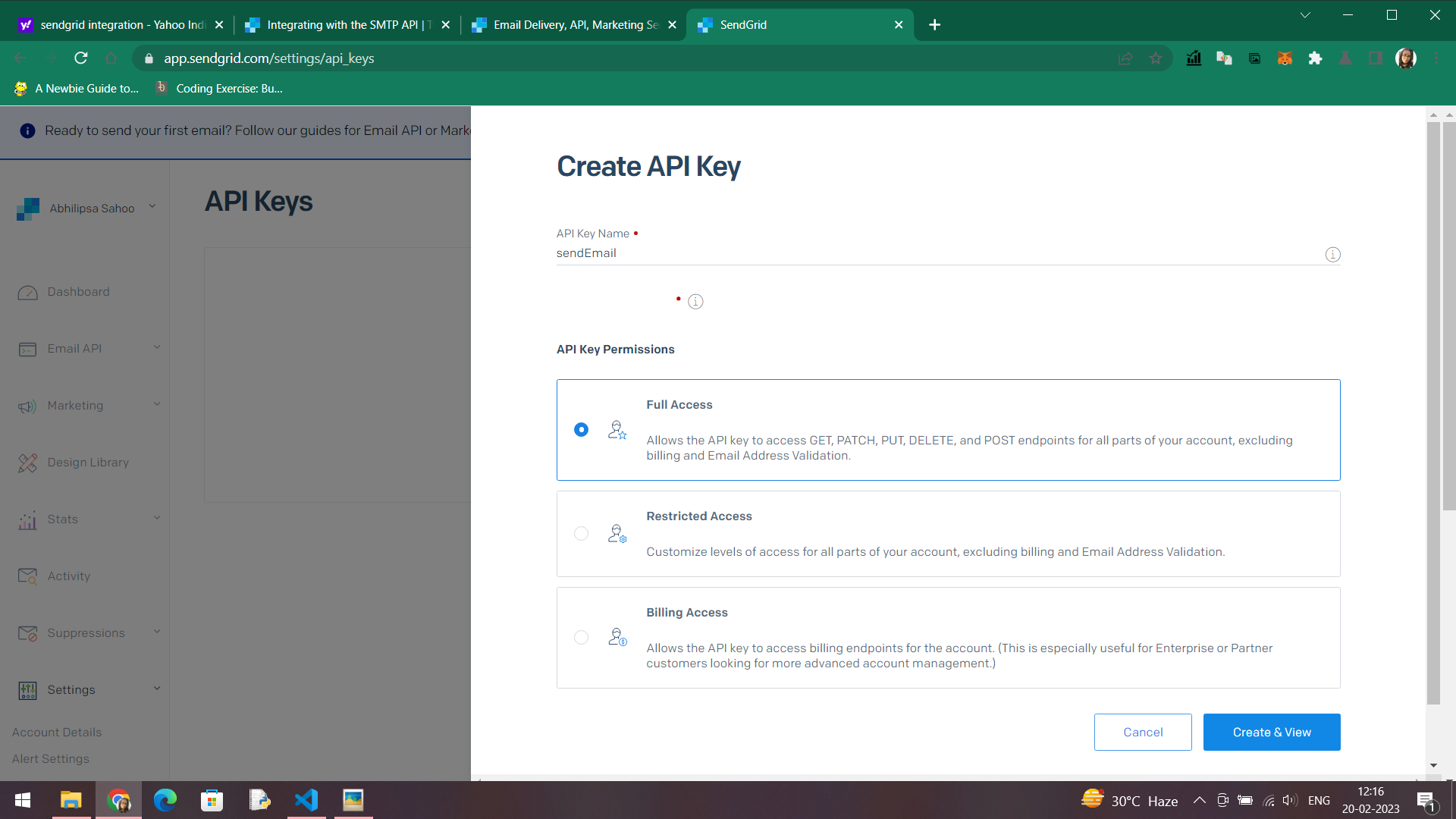Open the tab search dropdown arrow

1305,15
